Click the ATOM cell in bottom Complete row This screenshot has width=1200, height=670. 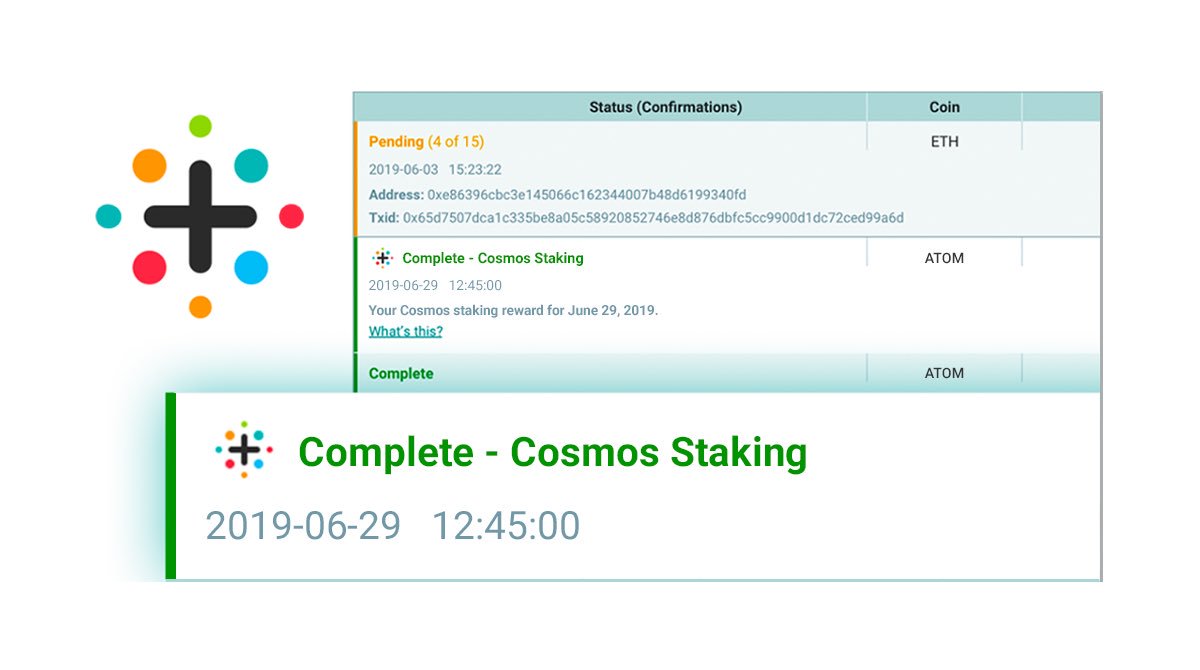944,373
